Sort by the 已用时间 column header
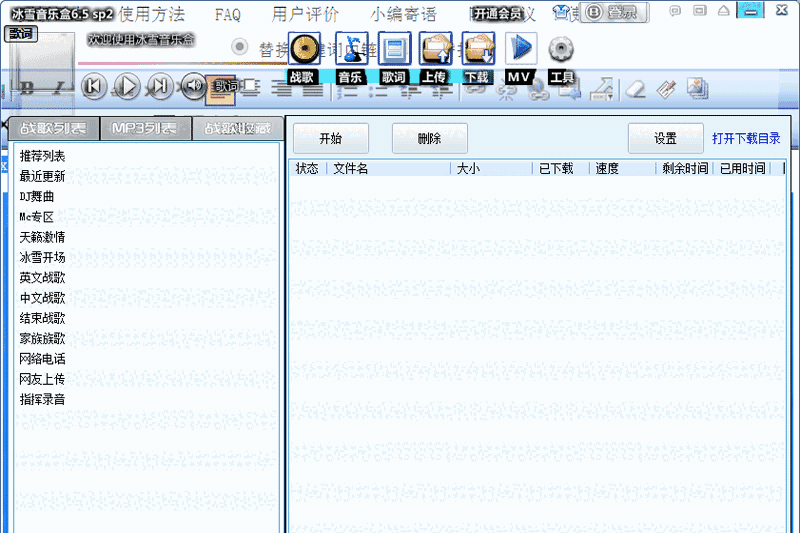Viewport: 800px width, 533px height. pyautogui.click(x=742, y=168)
